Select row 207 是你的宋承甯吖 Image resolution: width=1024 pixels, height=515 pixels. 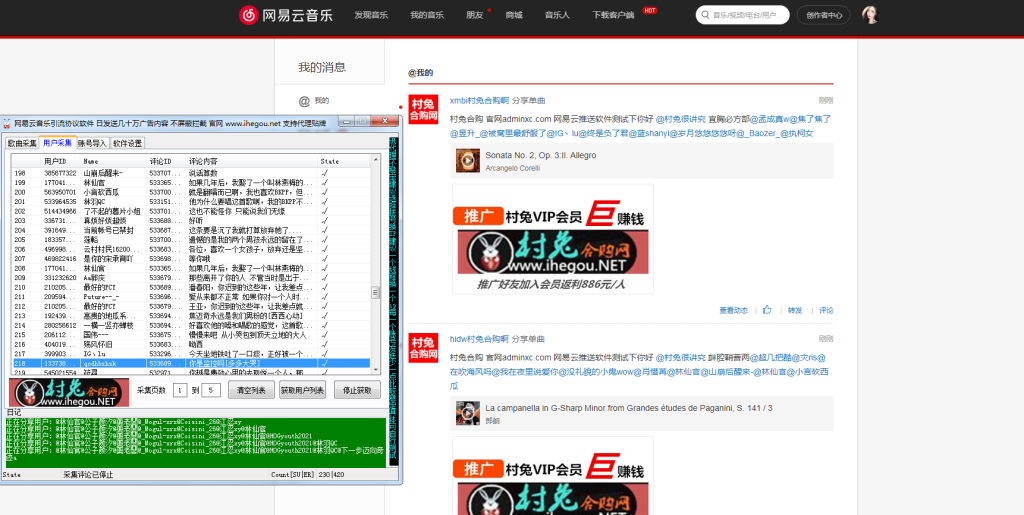(x=191, y=259)
